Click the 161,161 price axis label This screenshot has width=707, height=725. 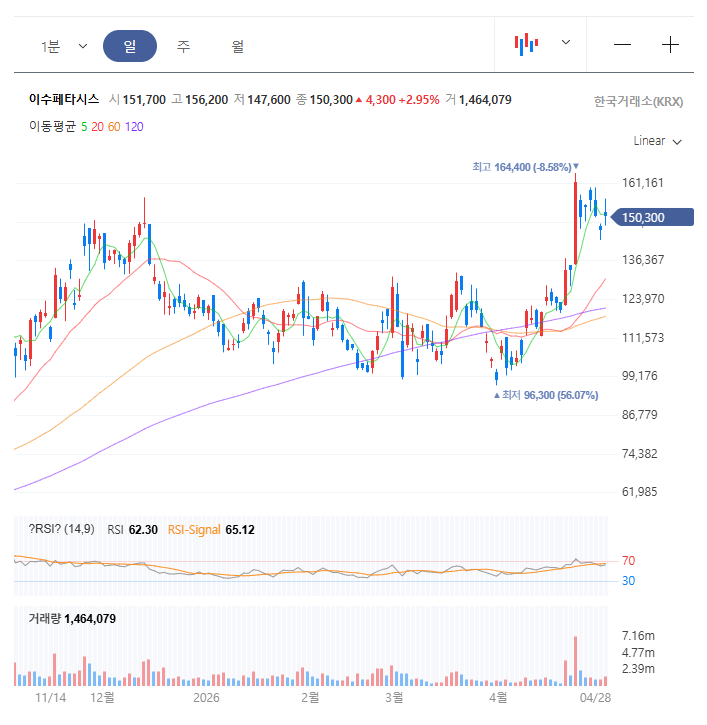pyautogui.click(x=643, y=183)
